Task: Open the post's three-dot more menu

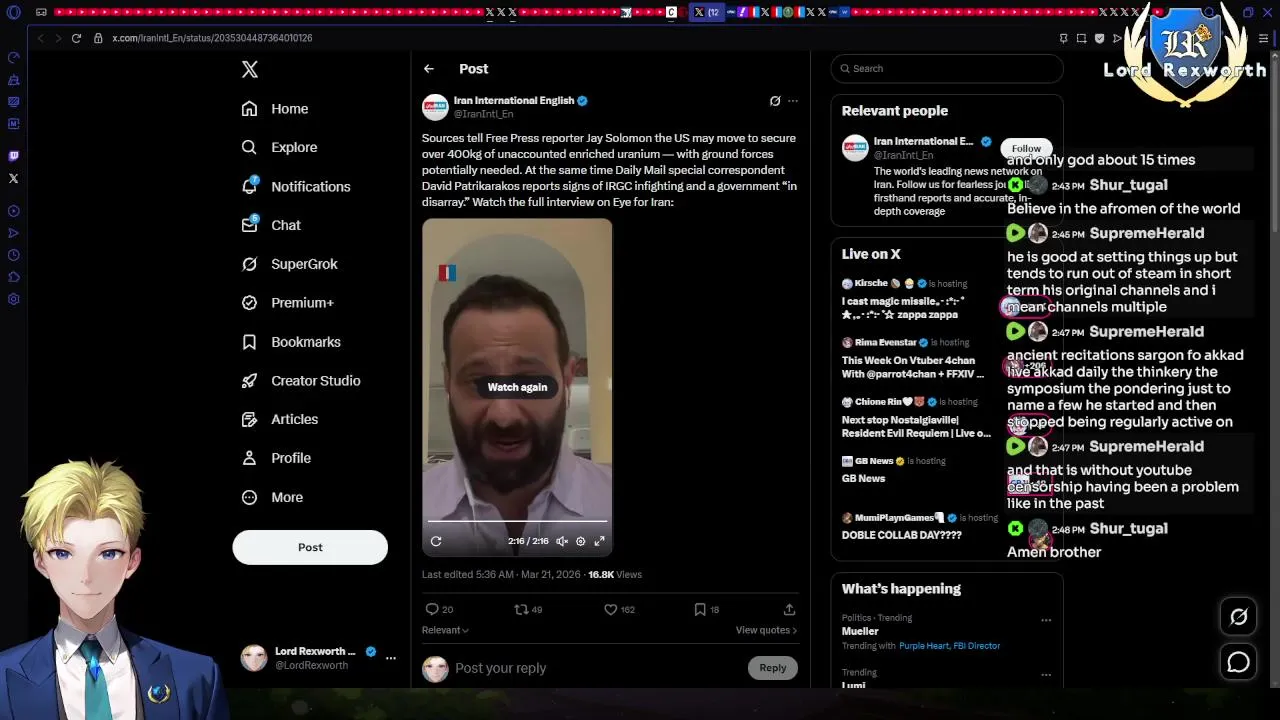Action: pyautogui.click(x=793, y=101)
